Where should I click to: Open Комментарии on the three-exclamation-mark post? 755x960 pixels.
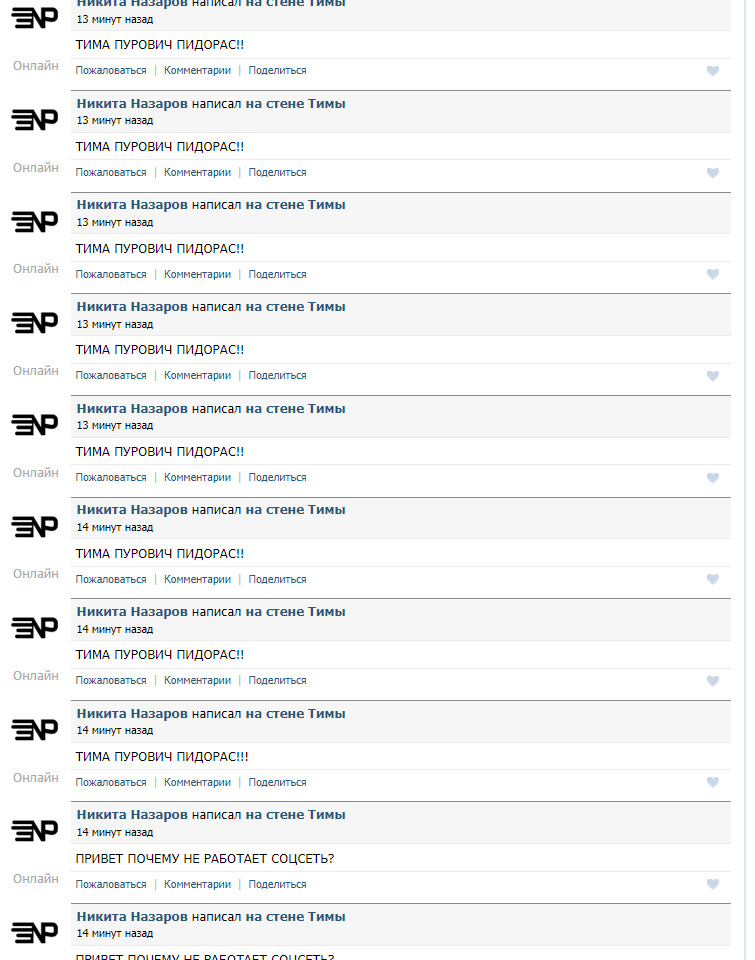[197, 782]
